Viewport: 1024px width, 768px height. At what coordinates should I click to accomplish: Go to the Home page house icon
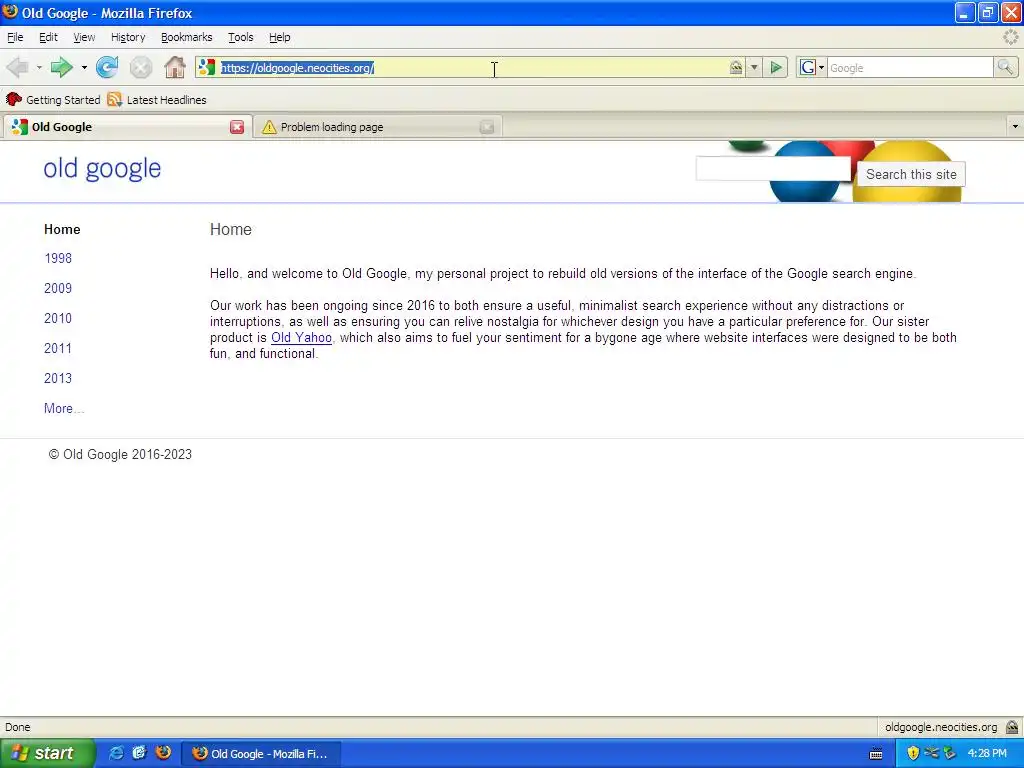(x=174, y=67)
